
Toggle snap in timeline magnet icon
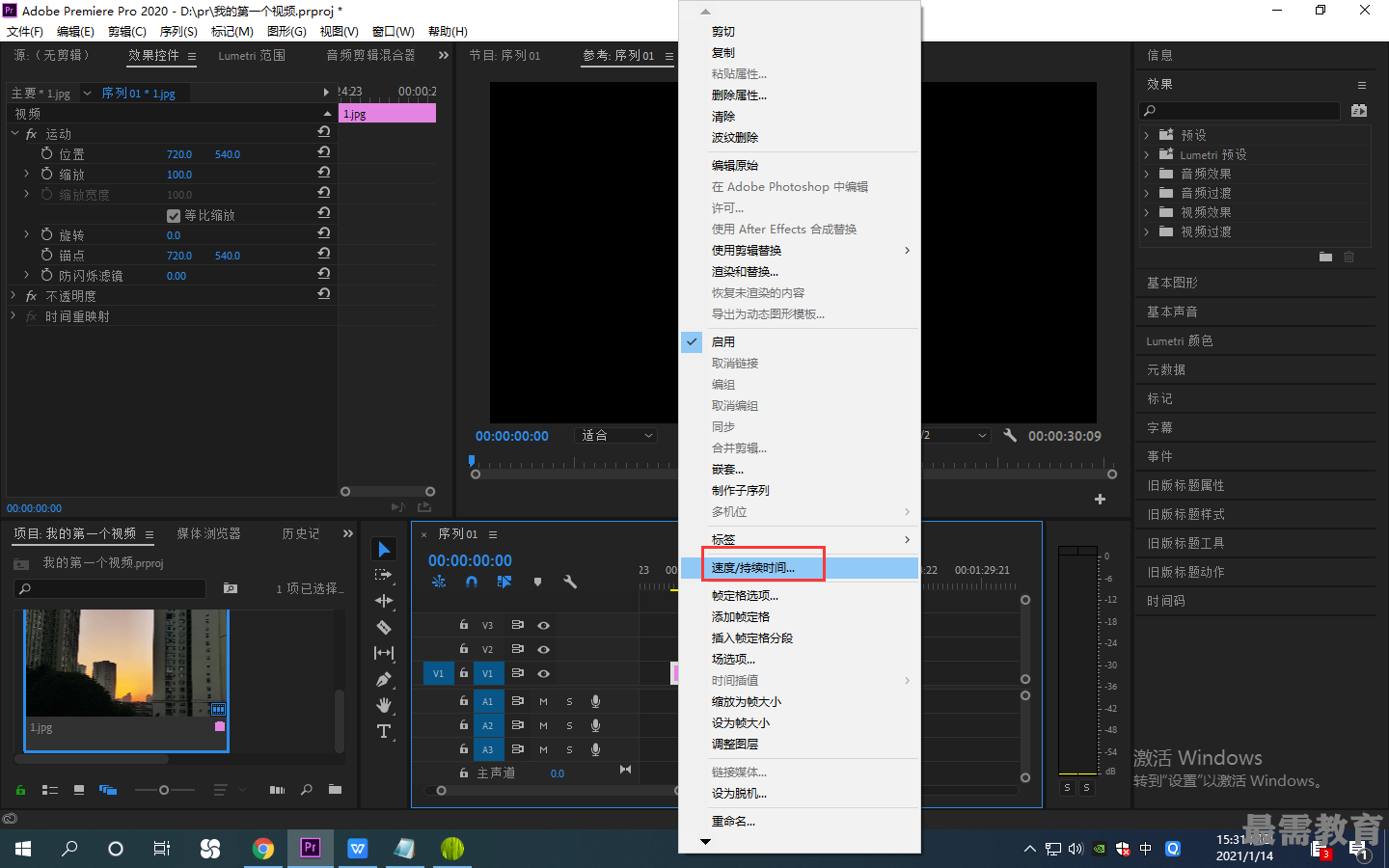point(472,582)
